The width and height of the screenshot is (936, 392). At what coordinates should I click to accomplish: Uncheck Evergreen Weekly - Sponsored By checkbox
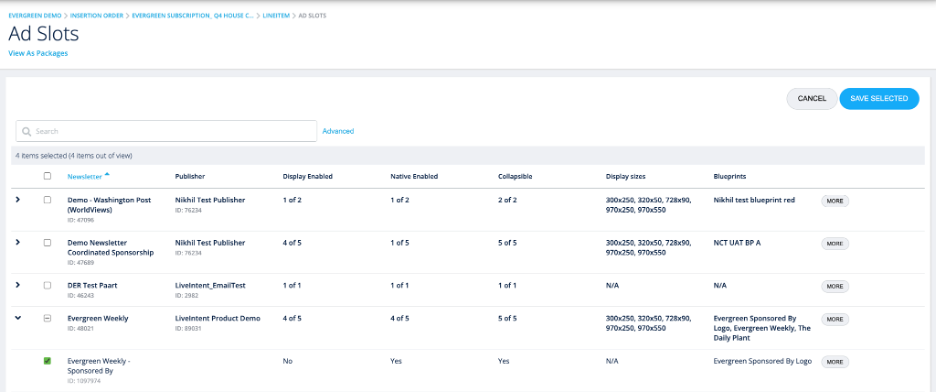point(48,361)
